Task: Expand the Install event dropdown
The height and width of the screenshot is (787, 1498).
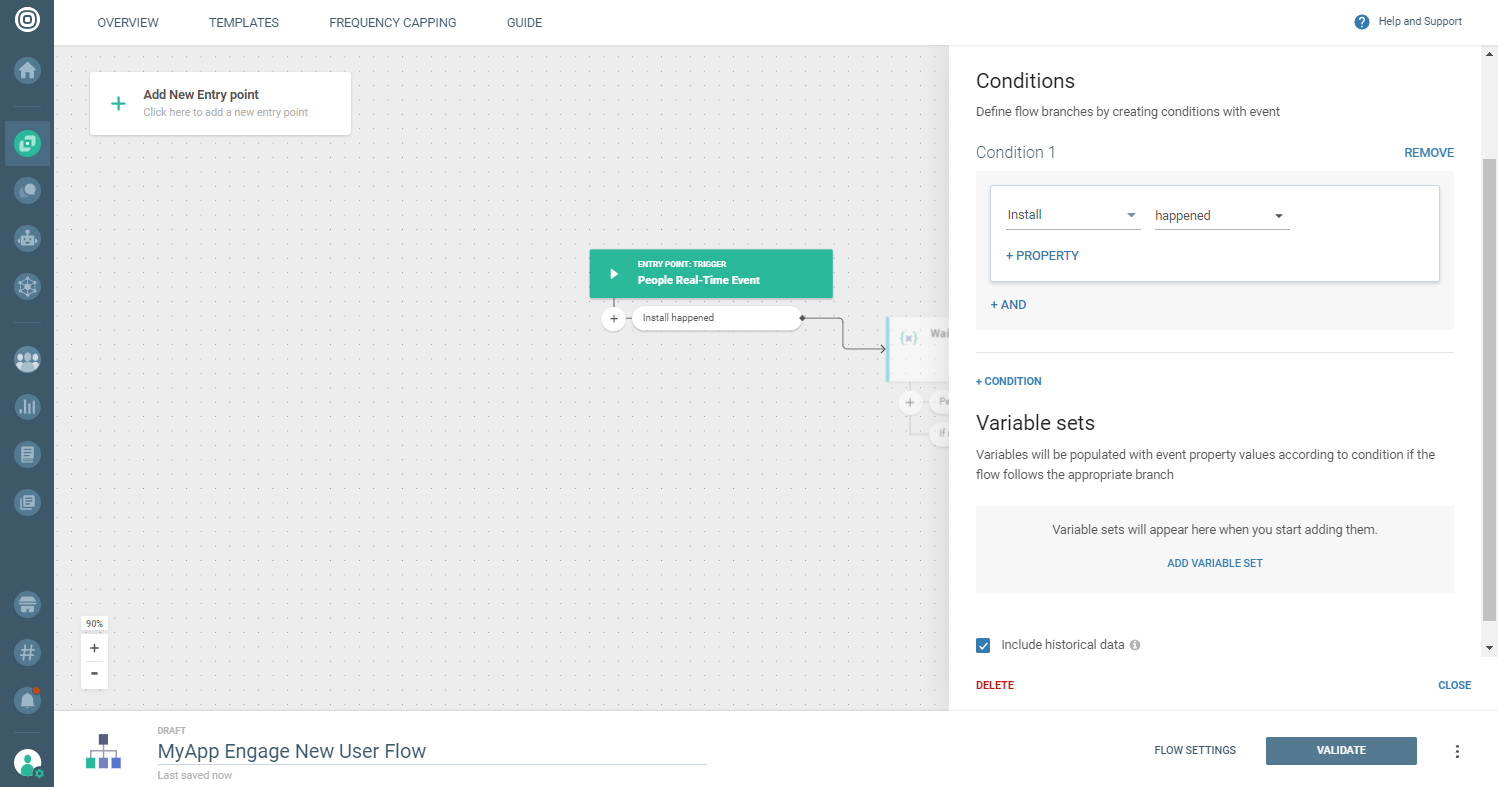Action: [1072, 215]
